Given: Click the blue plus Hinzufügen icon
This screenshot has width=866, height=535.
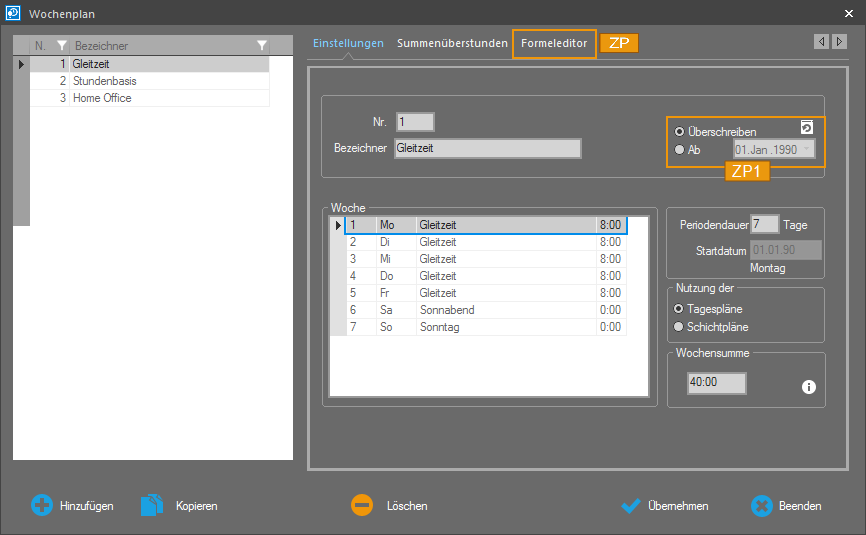Looking at the screenshot, I should (x=42, y=506).
